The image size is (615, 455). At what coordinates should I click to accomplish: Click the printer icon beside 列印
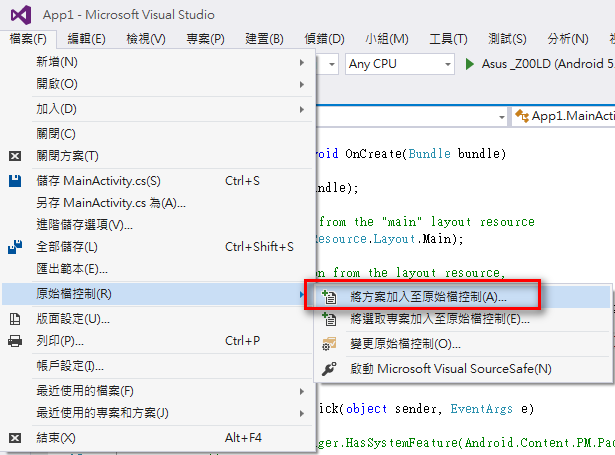15,341
